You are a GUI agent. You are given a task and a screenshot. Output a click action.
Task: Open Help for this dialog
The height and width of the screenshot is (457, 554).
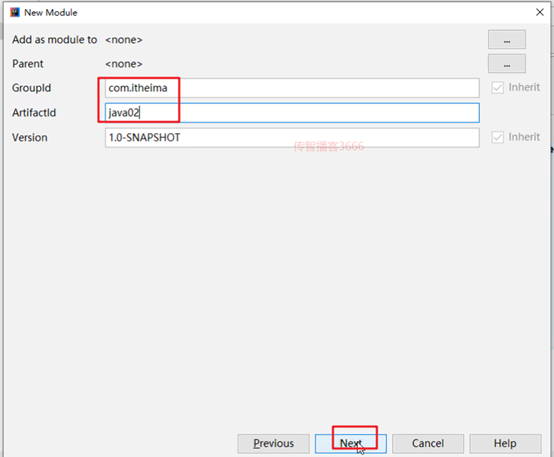click(x=505, y=444)
